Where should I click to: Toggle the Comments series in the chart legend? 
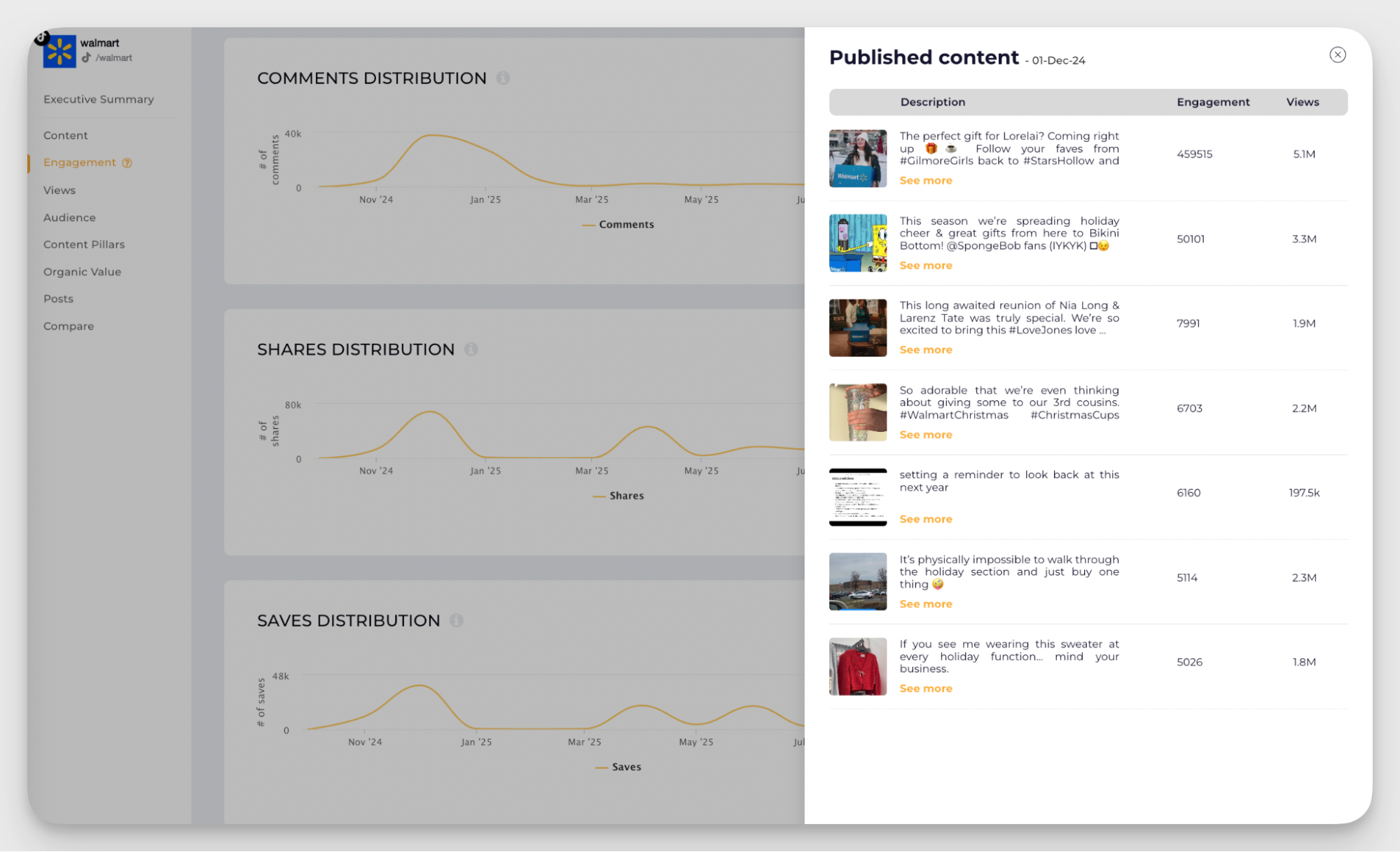(618, 224)
